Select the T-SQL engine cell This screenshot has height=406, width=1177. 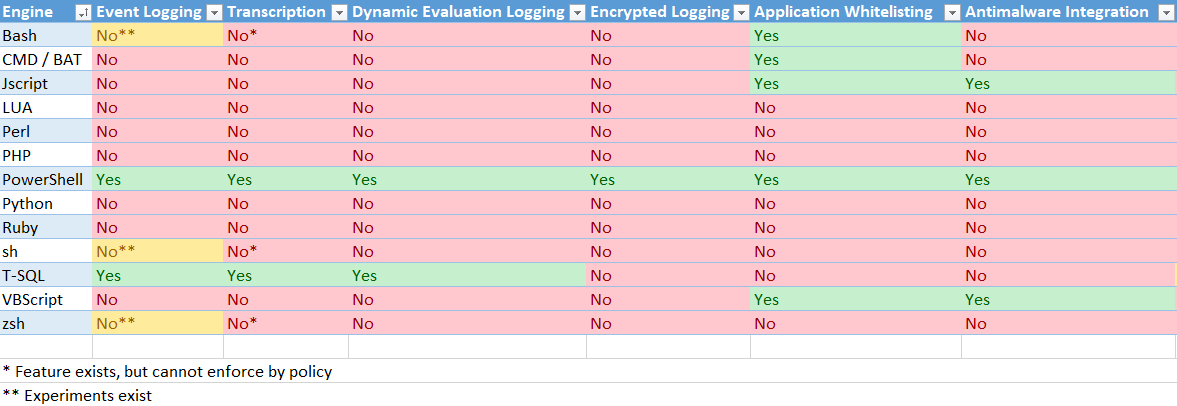click(46, 275)
